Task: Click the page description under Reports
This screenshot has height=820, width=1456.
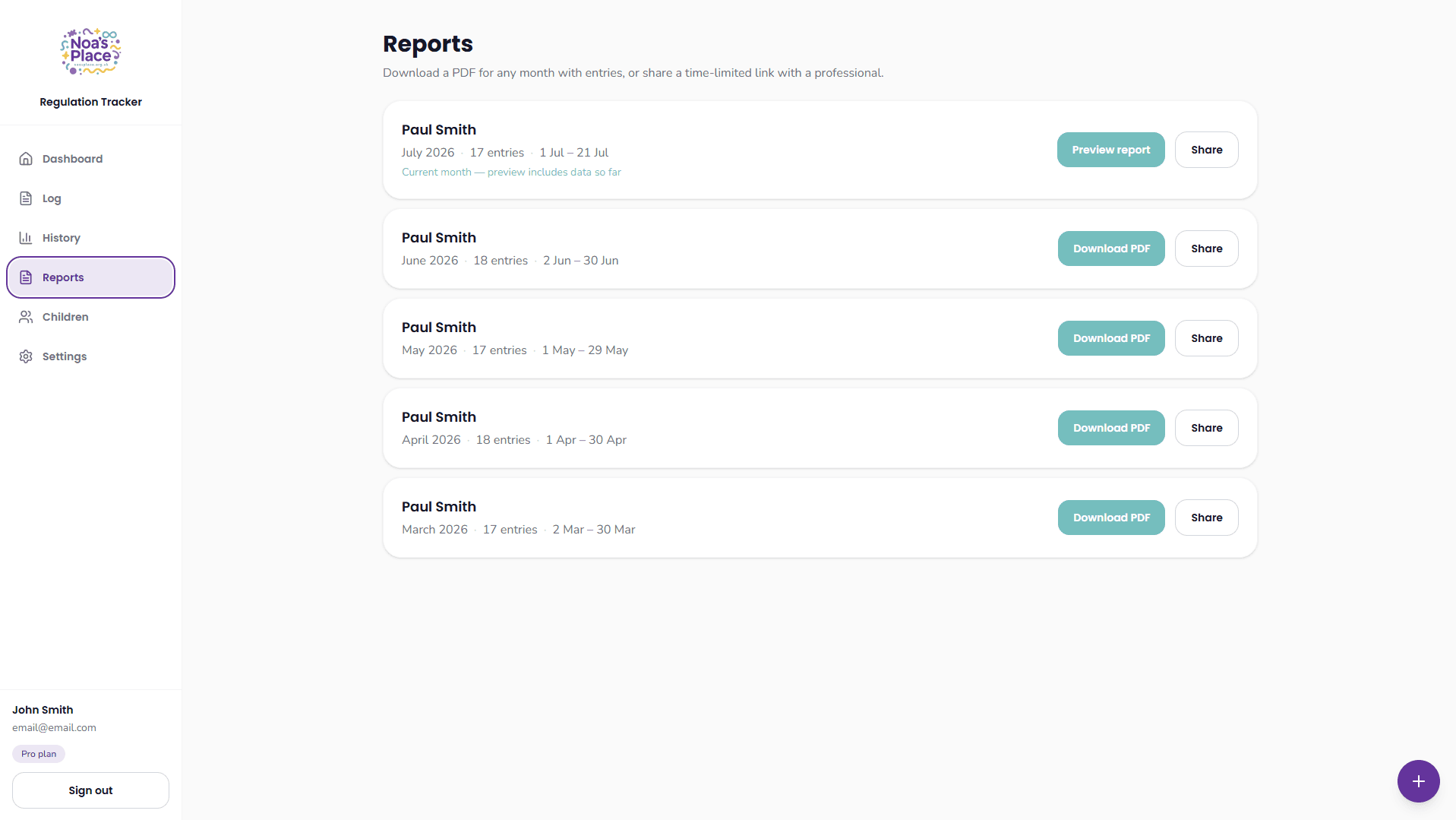Action: [633, 73]
